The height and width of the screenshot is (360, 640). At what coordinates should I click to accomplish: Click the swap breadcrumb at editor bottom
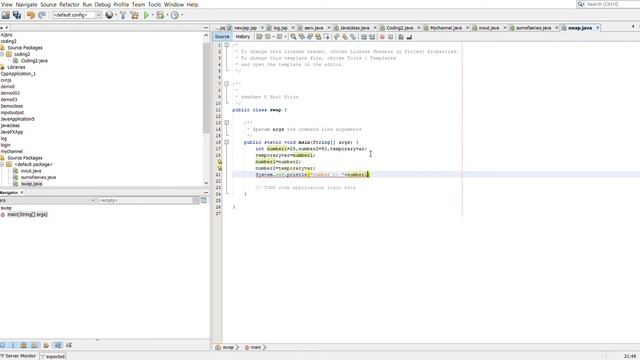(228, 347)
